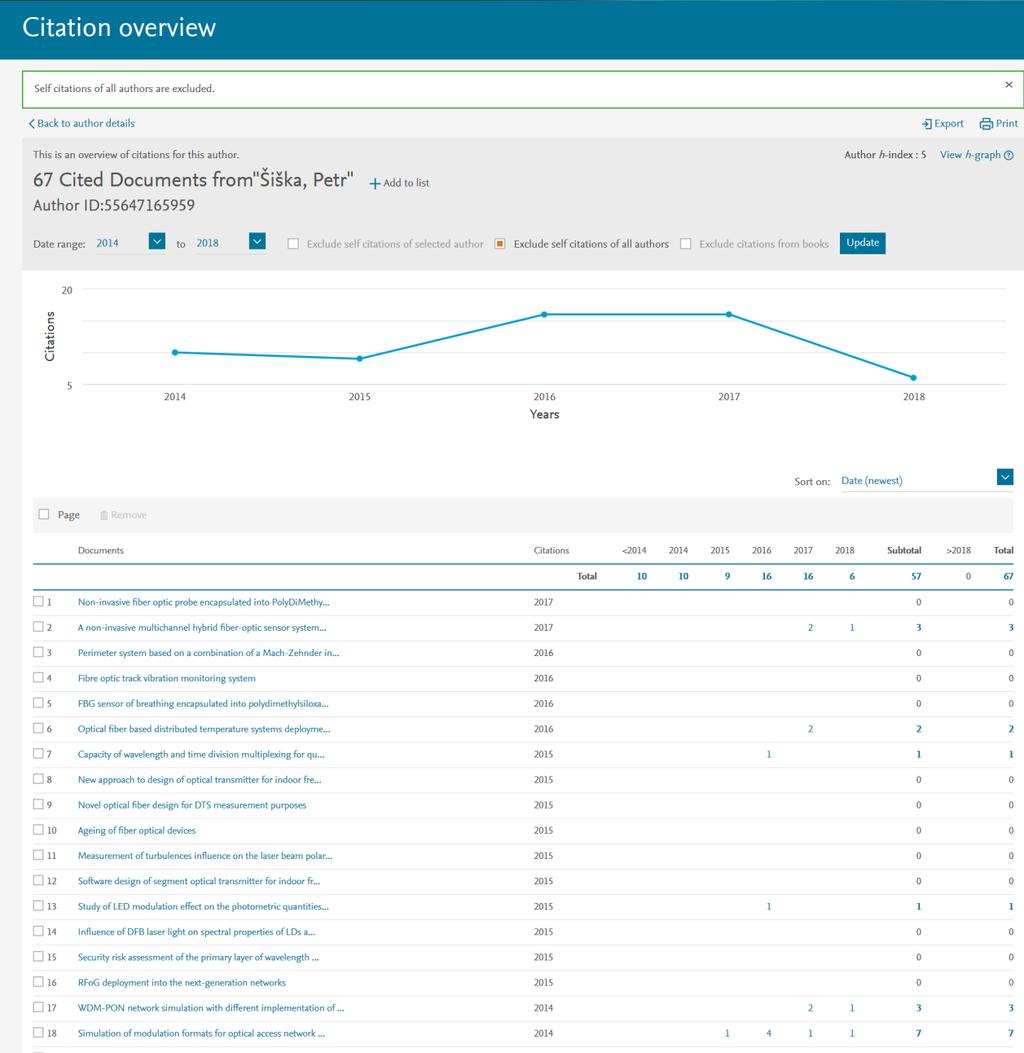
Task: Click the <2014 column total 10
Action: [641, 576]
